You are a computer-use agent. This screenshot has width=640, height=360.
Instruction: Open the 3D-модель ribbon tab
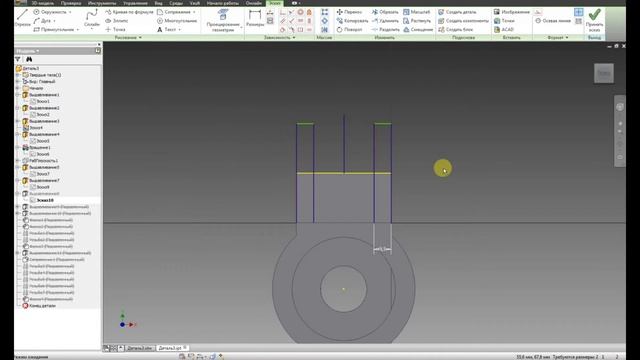tap(43, 3)
